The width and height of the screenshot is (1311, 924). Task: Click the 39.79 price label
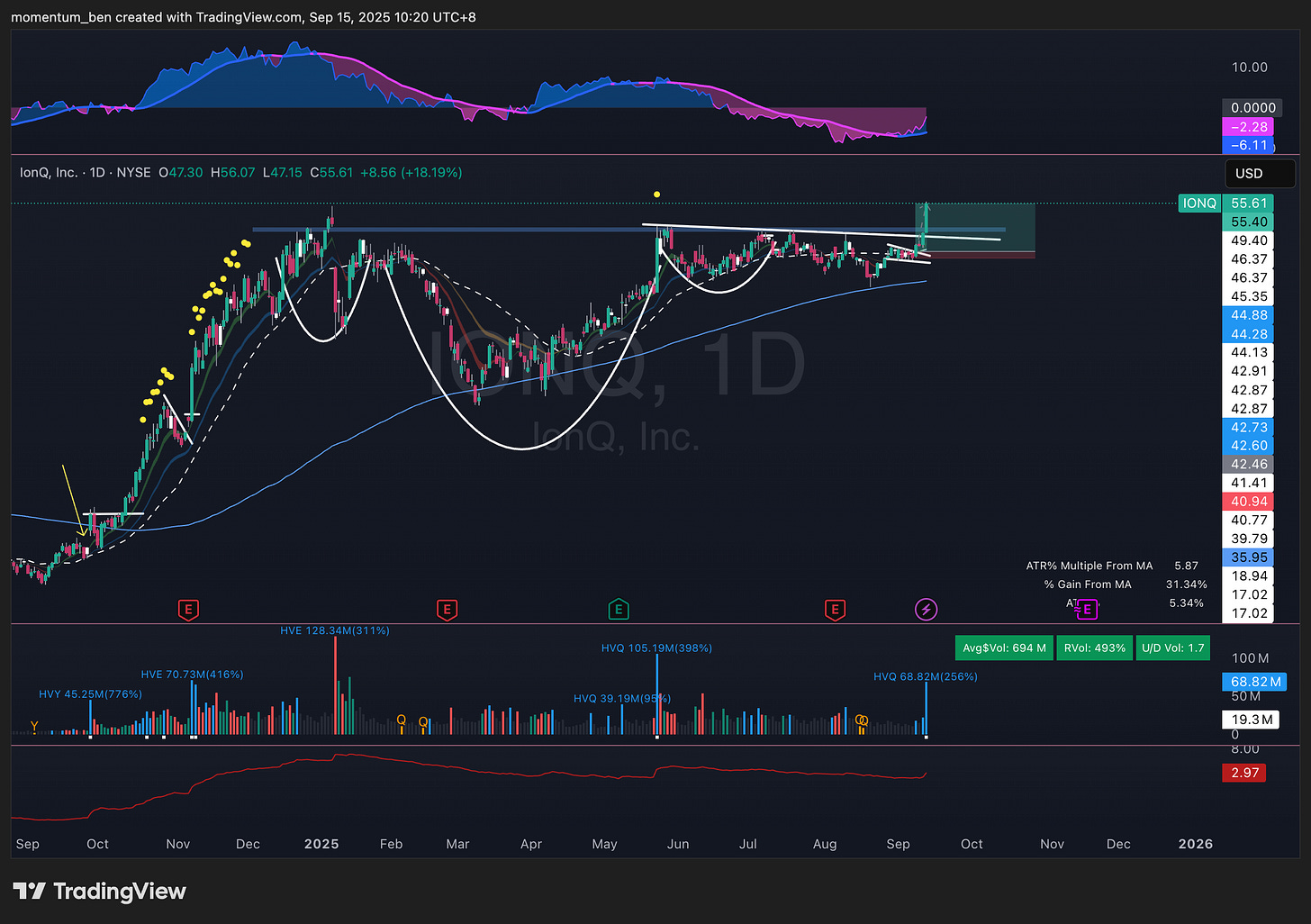(x=1249, y=539)
